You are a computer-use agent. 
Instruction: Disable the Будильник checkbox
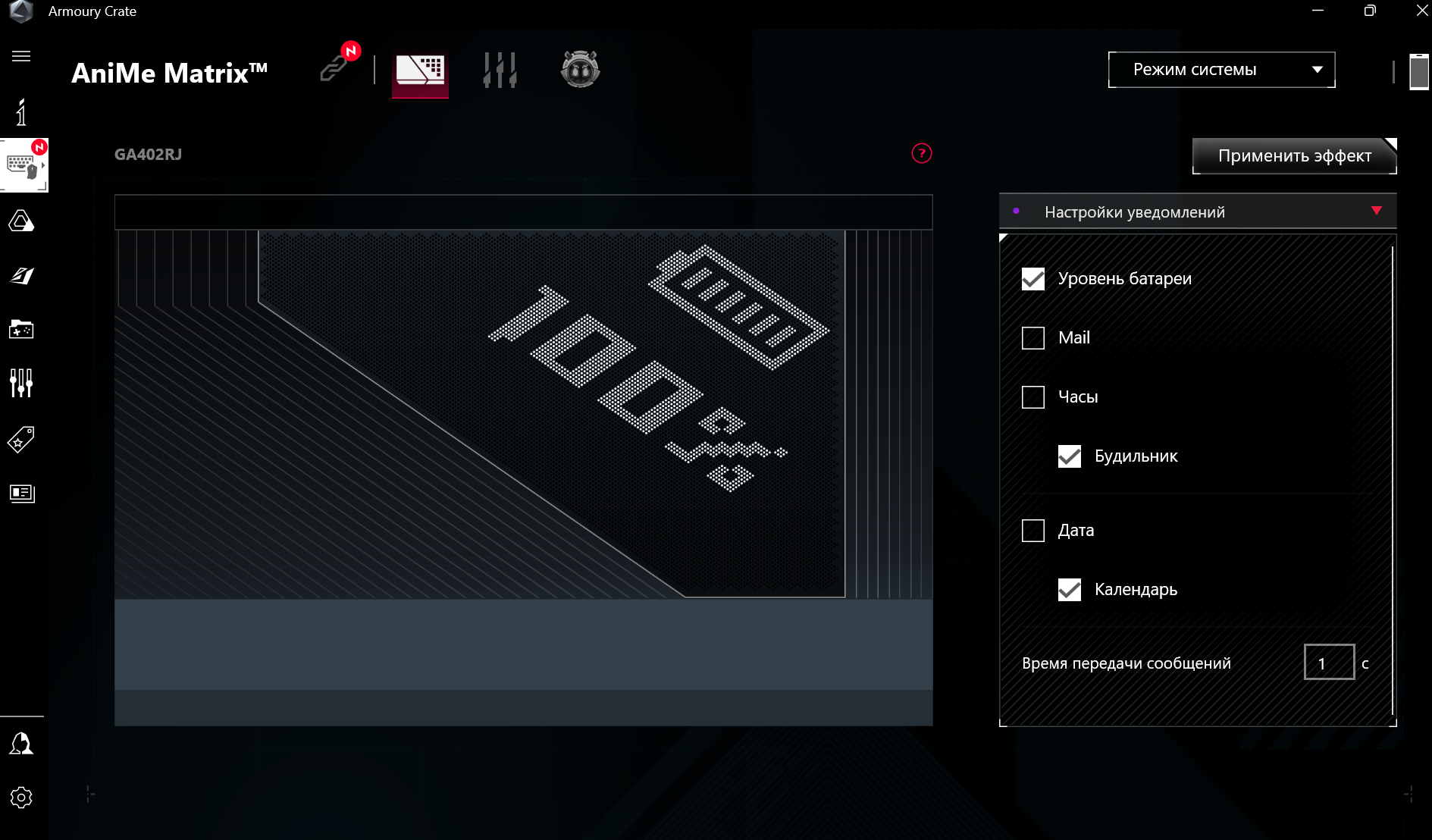1069,456
